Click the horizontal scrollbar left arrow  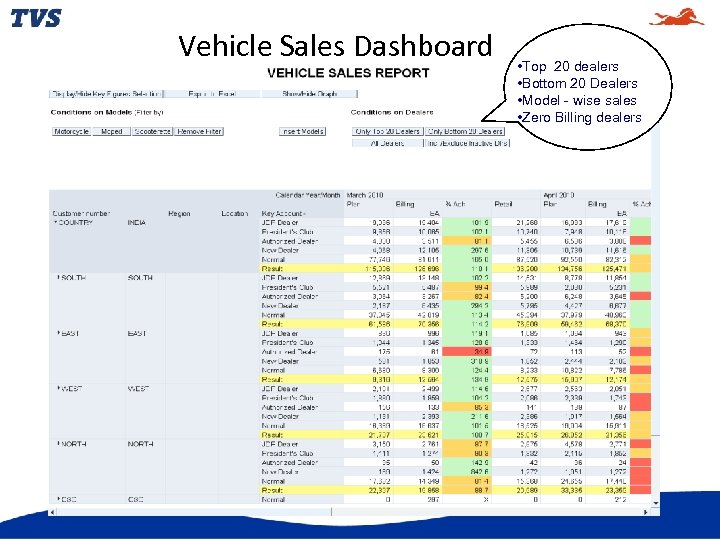coord(53,512)
